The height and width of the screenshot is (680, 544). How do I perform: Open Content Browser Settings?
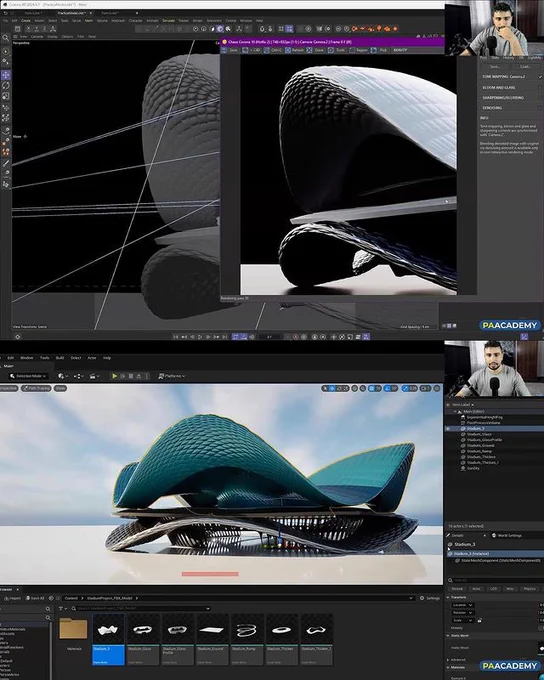point(429,598)
